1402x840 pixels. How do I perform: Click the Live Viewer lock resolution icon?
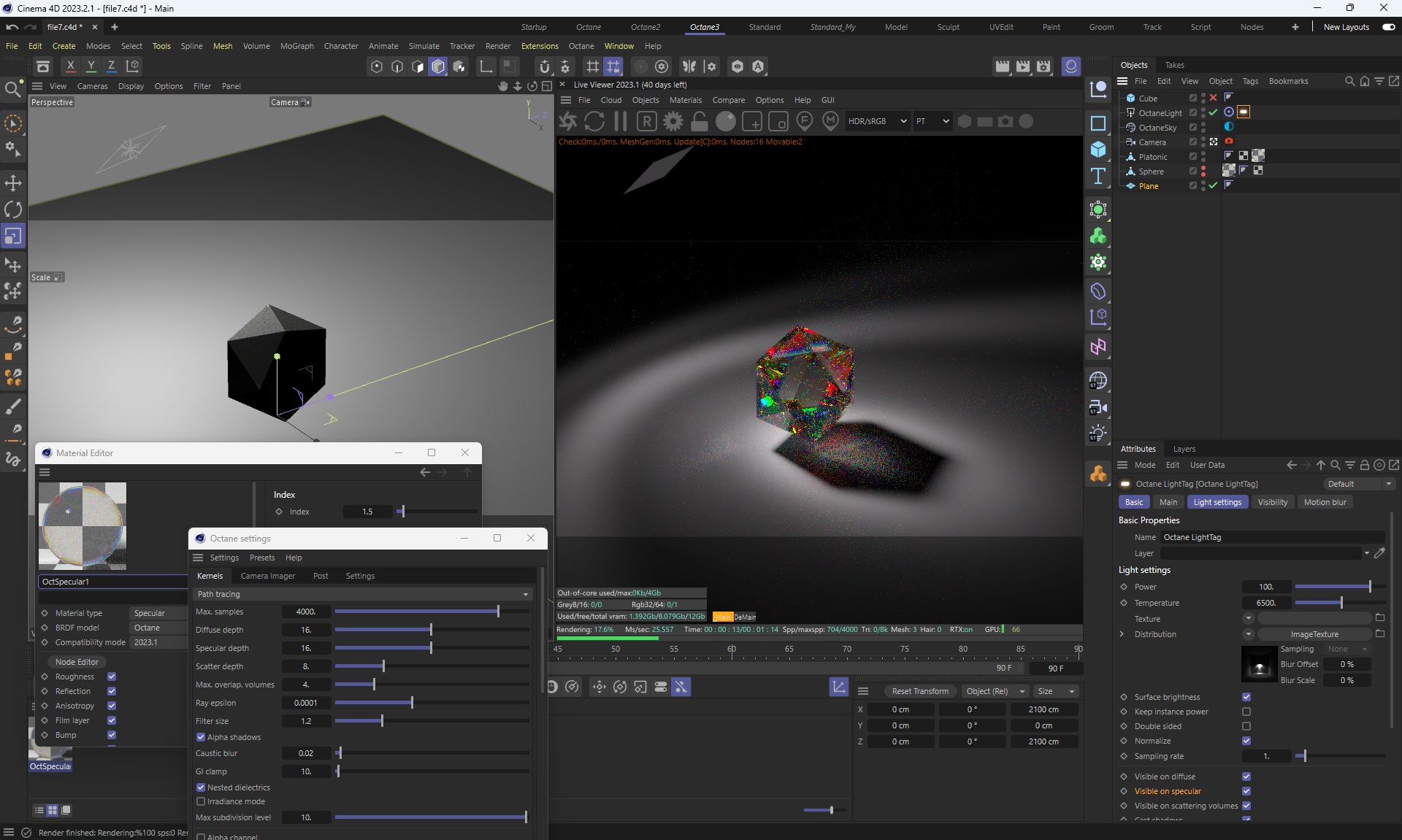700,122
